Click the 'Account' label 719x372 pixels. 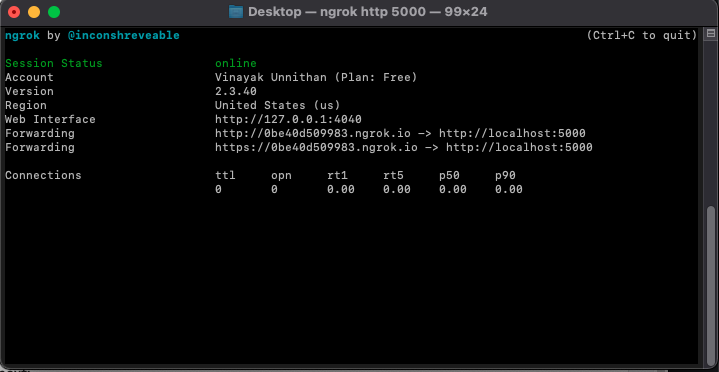29,77
